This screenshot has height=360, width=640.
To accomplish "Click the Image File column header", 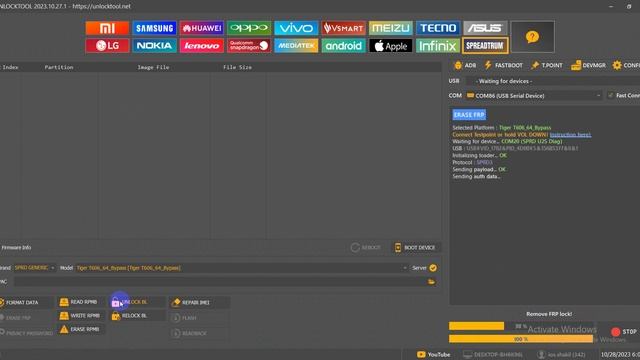I will click(153, 67).
